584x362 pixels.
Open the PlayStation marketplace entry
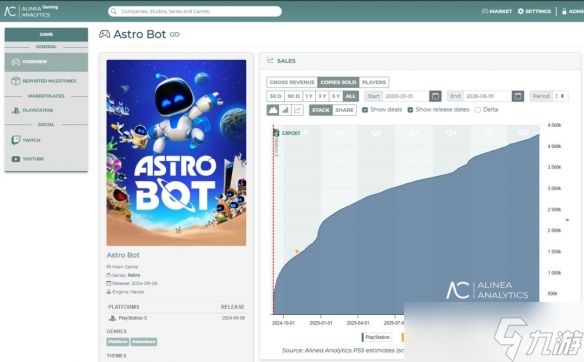click(46, 110)
